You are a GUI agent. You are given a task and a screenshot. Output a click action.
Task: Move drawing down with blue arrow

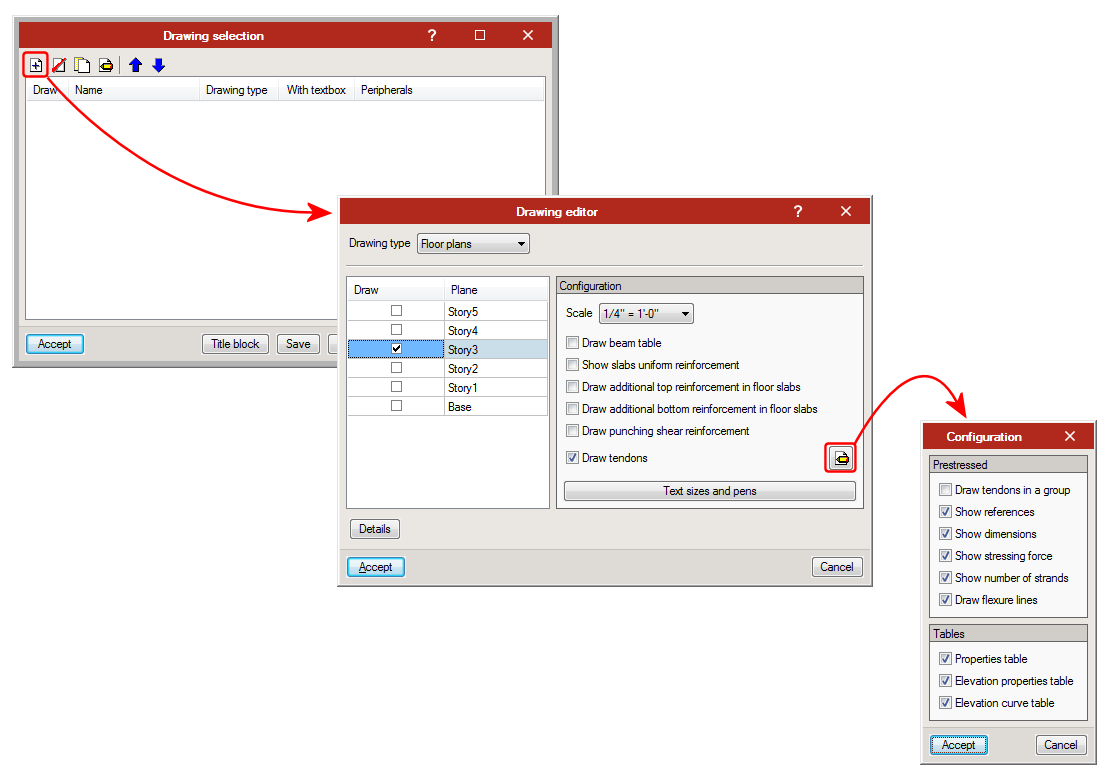(158, 65)
